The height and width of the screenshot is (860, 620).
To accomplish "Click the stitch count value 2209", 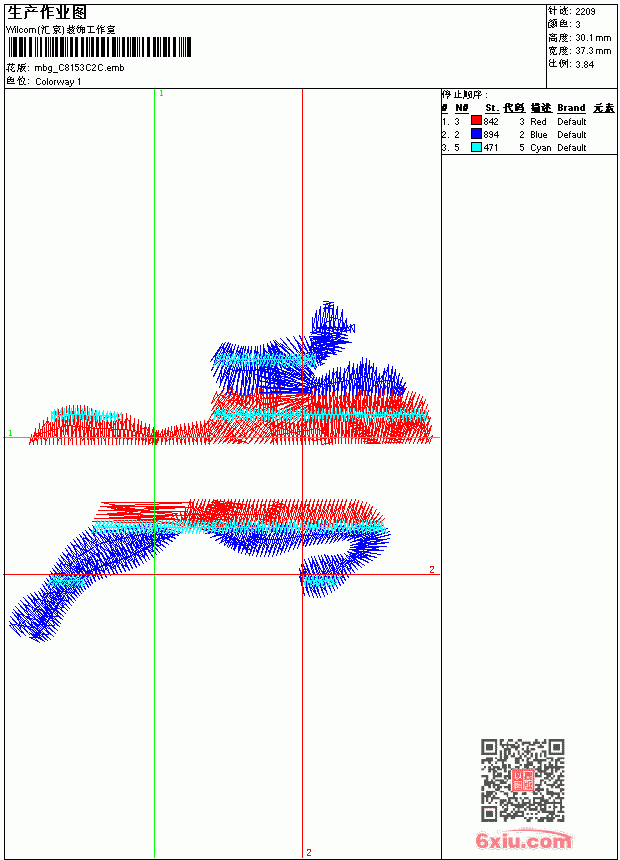I will click(x=585, y=12).
